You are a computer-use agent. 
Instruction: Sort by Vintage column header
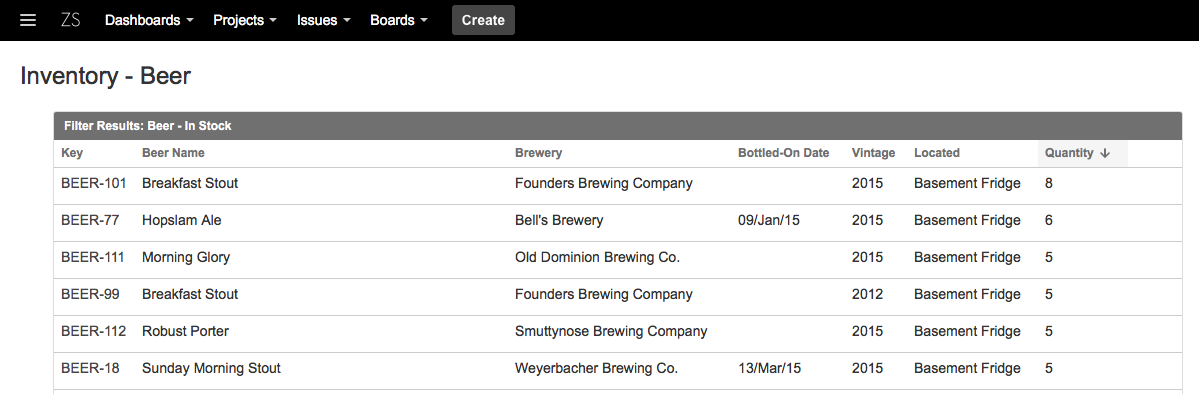[873, 153]
